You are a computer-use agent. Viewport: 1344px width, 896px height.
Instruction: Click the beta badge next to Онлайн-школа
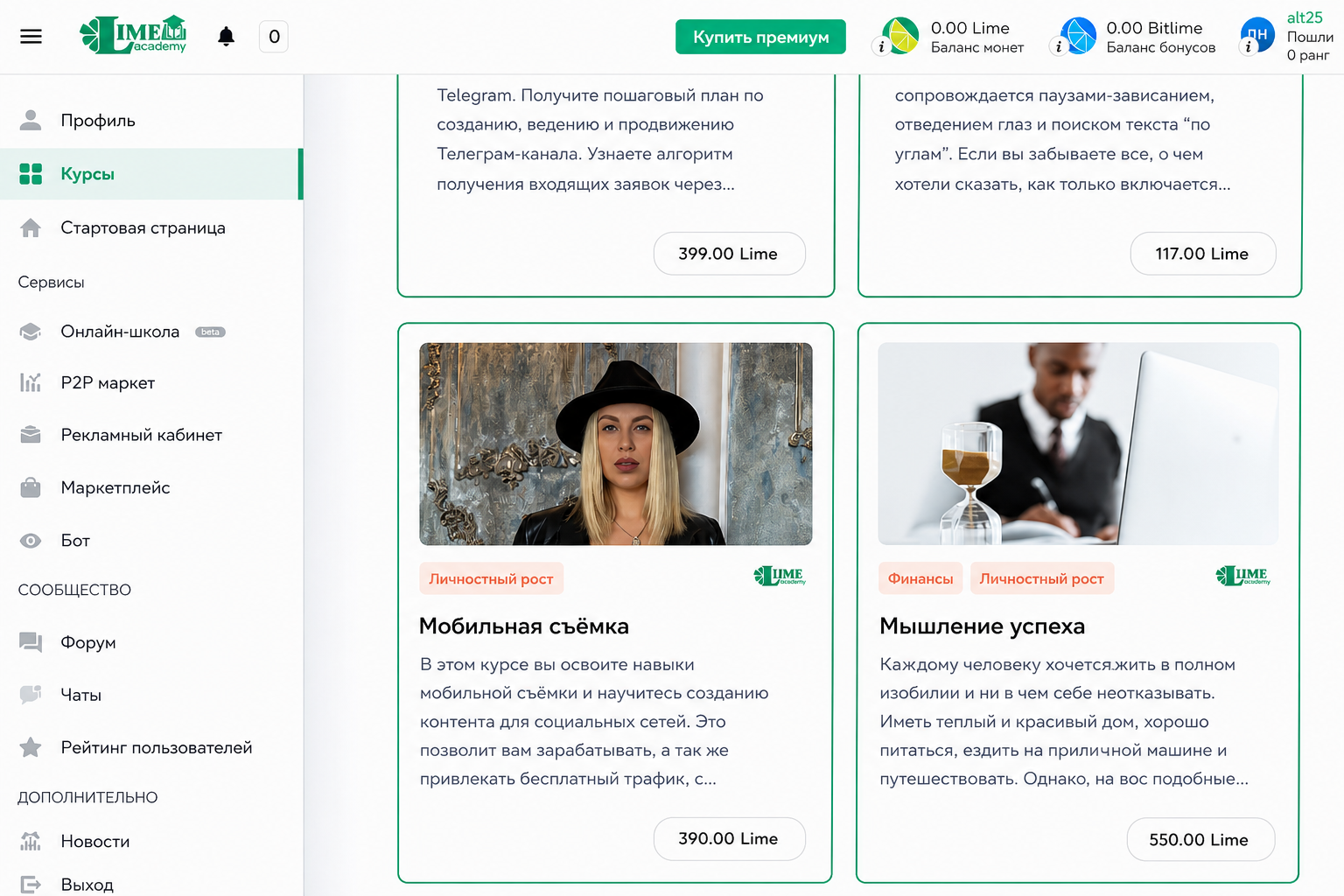[210, 332]
